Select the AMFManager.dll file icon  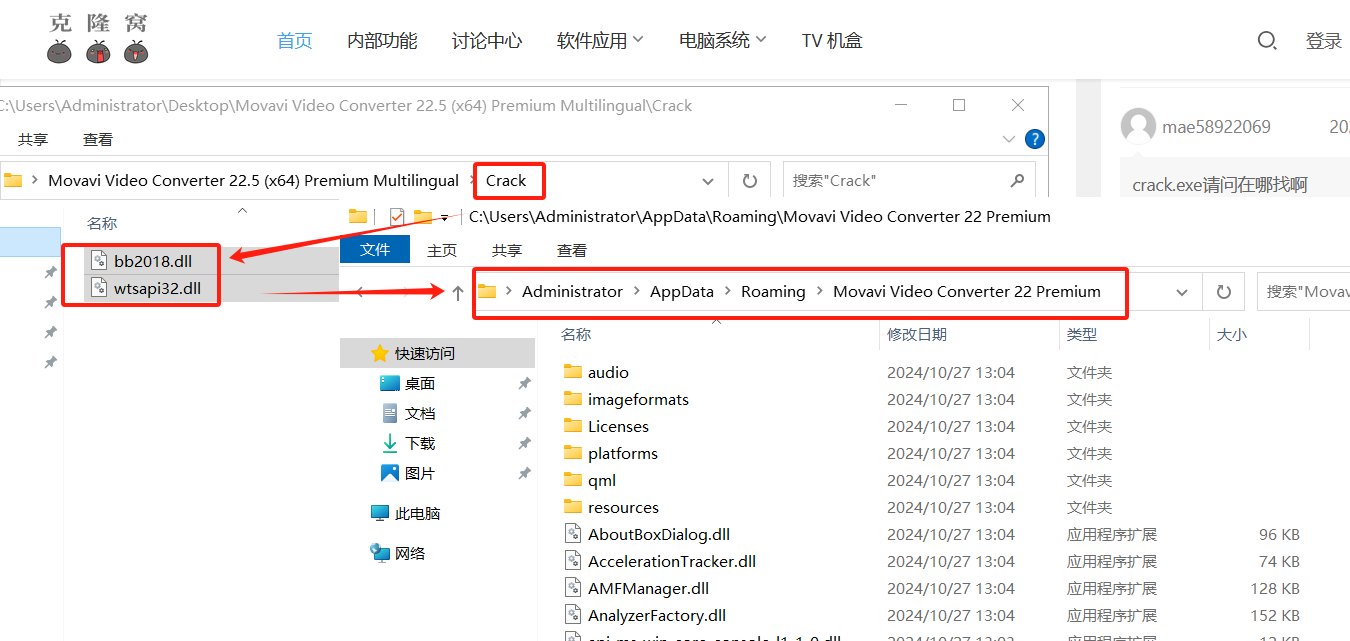[573, 588]
